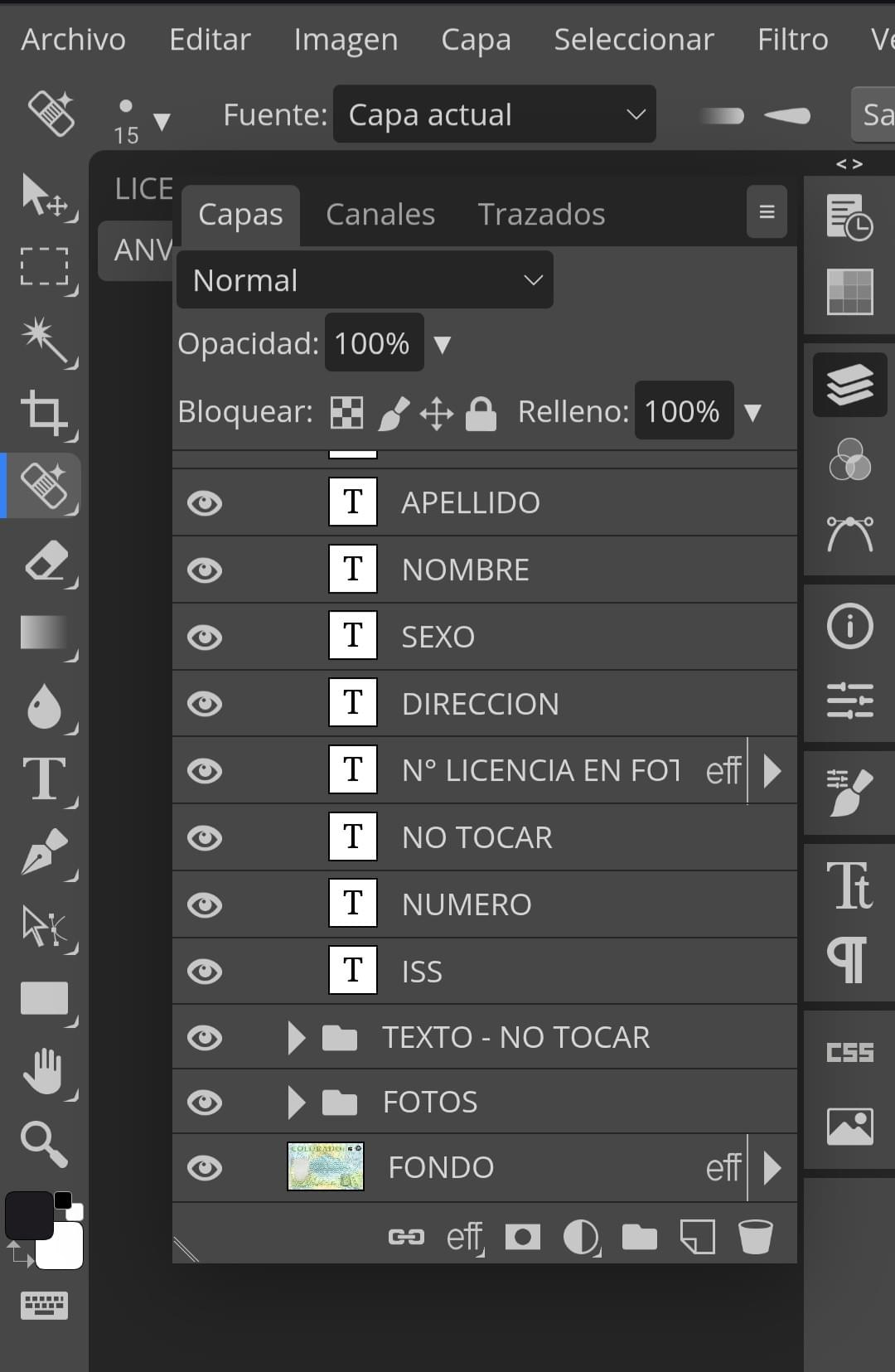Open the CSS panel icon
This screenshot has height=1372, width=895.
coord(850,1052)
